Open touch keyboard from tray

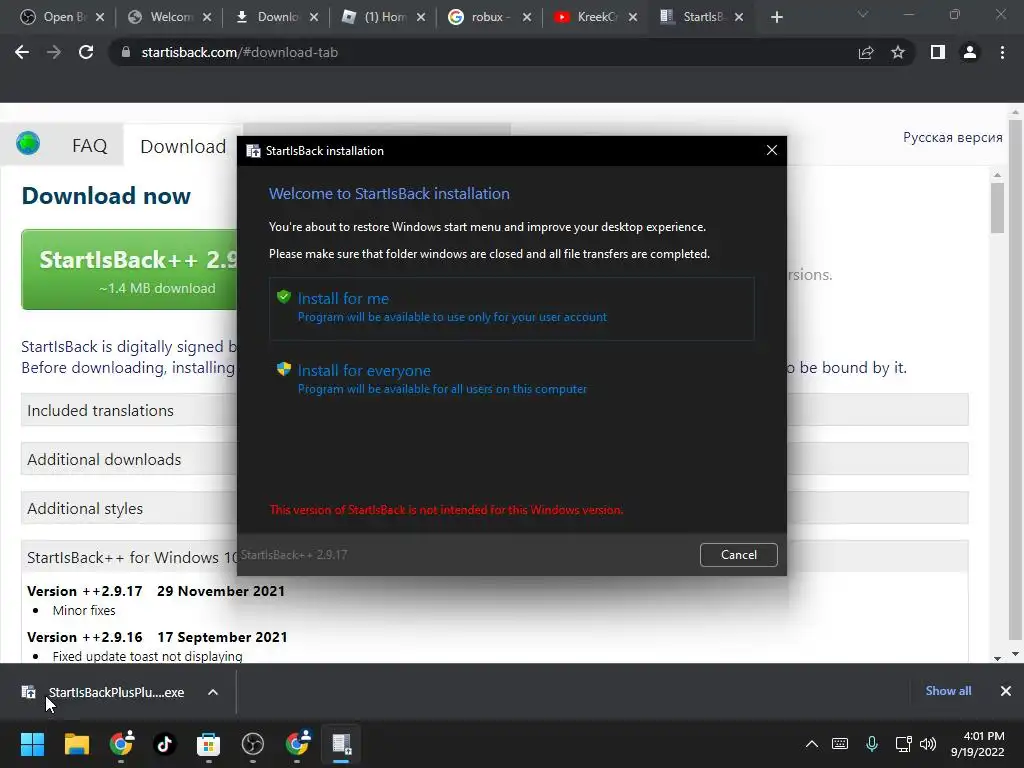[840, 743]
